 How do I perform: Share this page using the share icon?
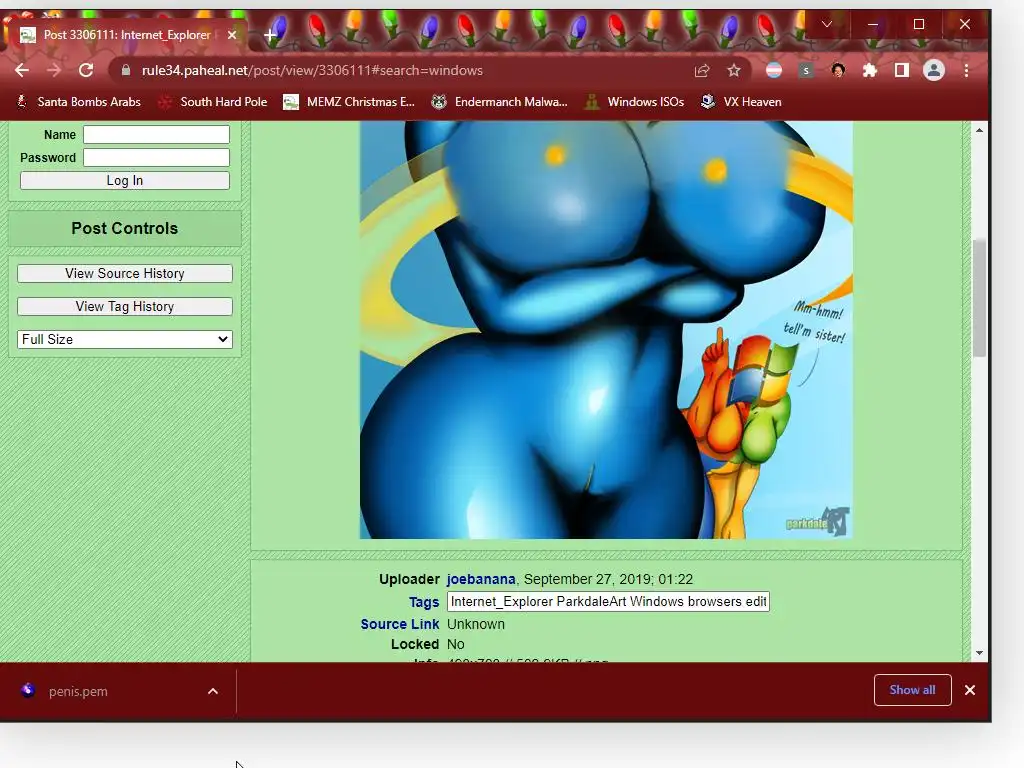pos(702,71)
